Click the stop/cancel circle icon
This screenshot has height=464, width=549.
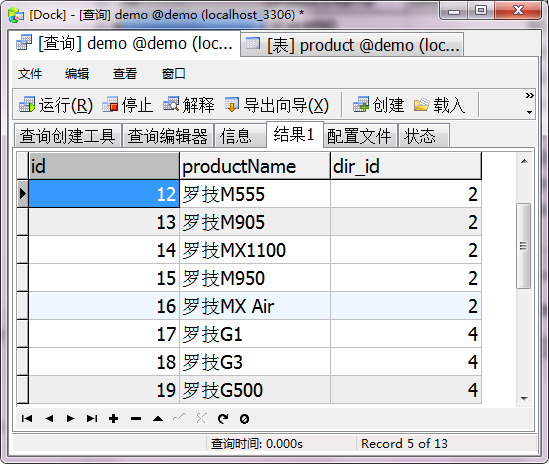click(x=244, y=419)
